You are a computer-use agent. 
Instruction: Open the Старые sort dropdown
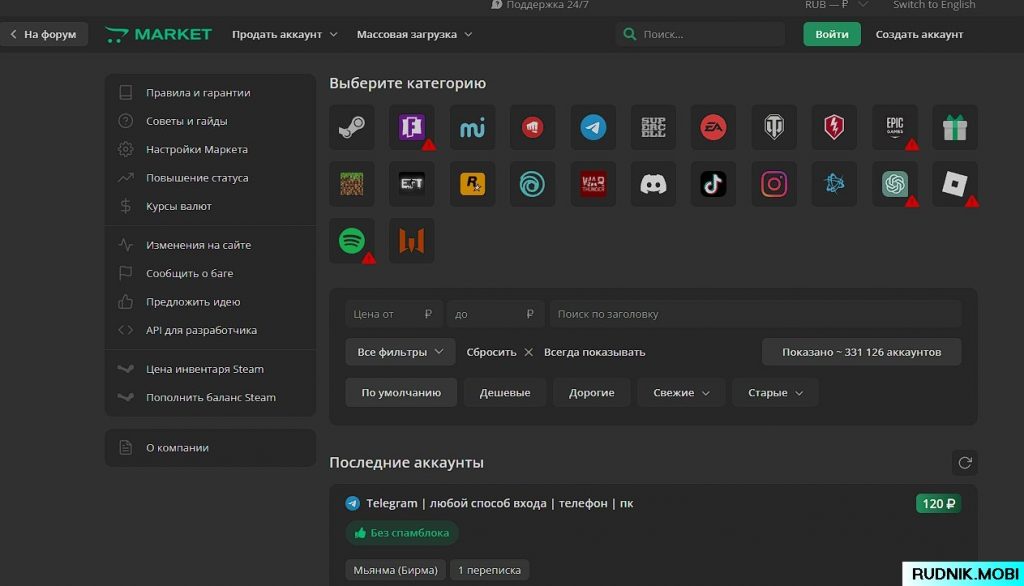pyautogui.click(x=775, y=393)
